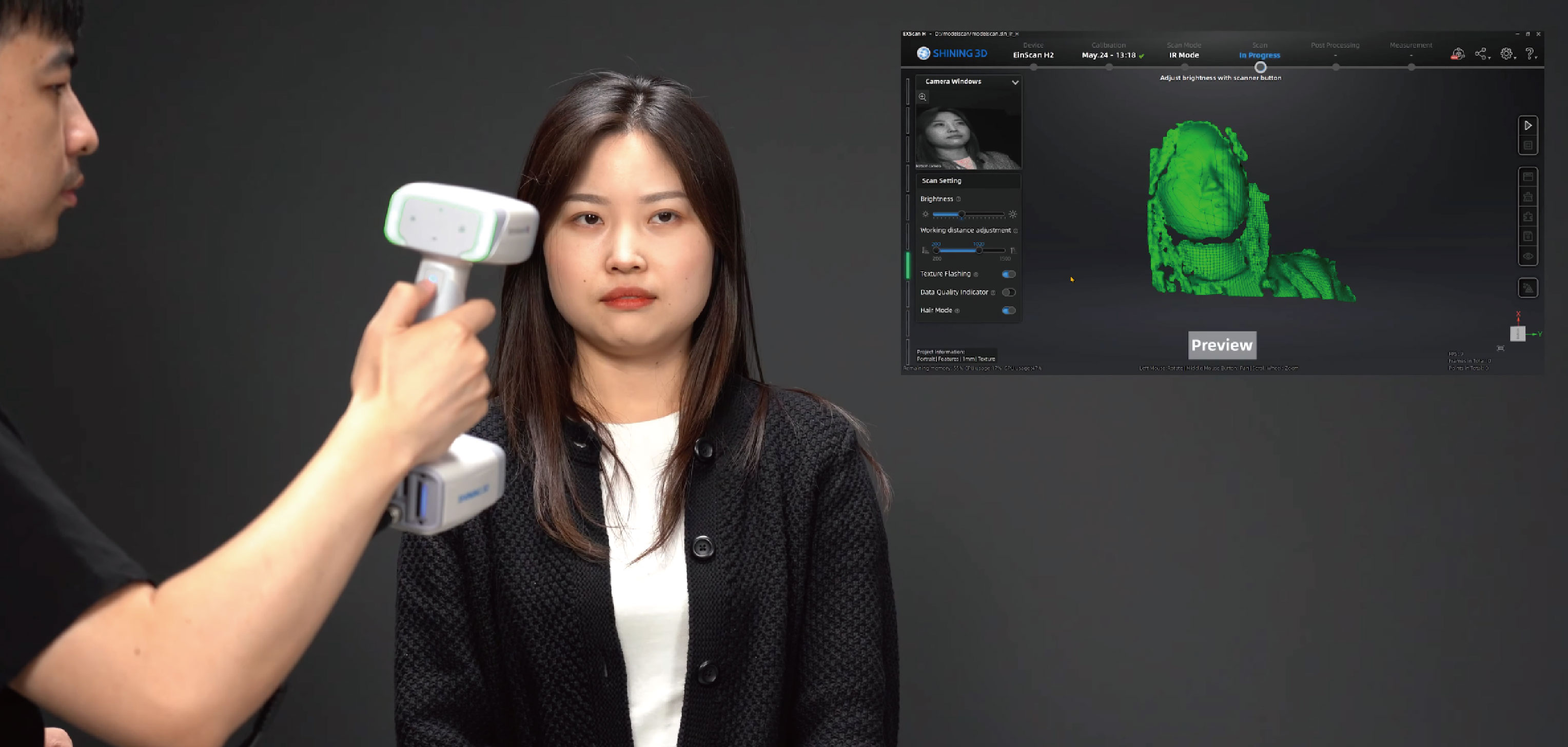Screen dimensions: 1568x747
Task: Open the Device step EinScan H2
Action: pyautogui.click(x=1033, y=50)
